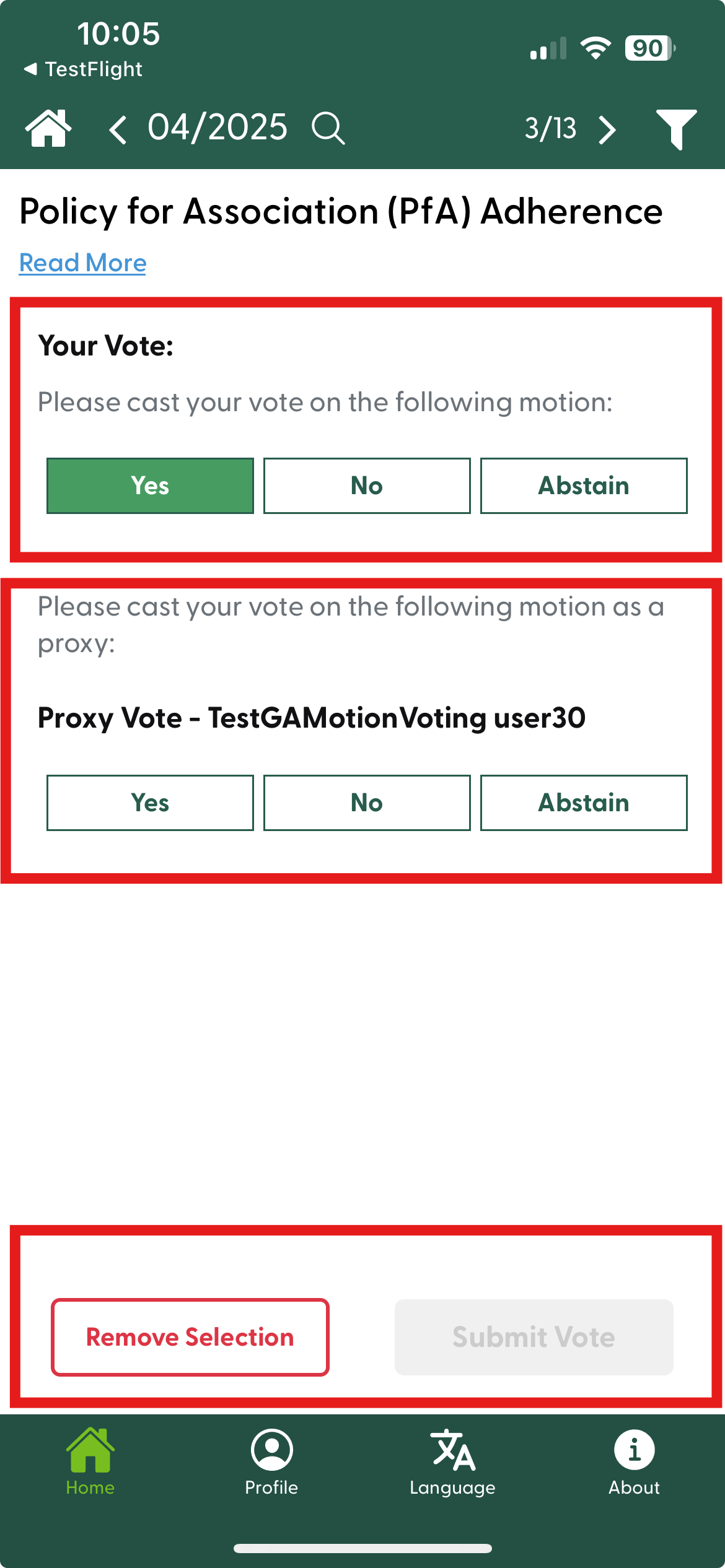Choose Abstain for proxy vote user30
Screen dimensions: 725x1568
tap(584, 803)
